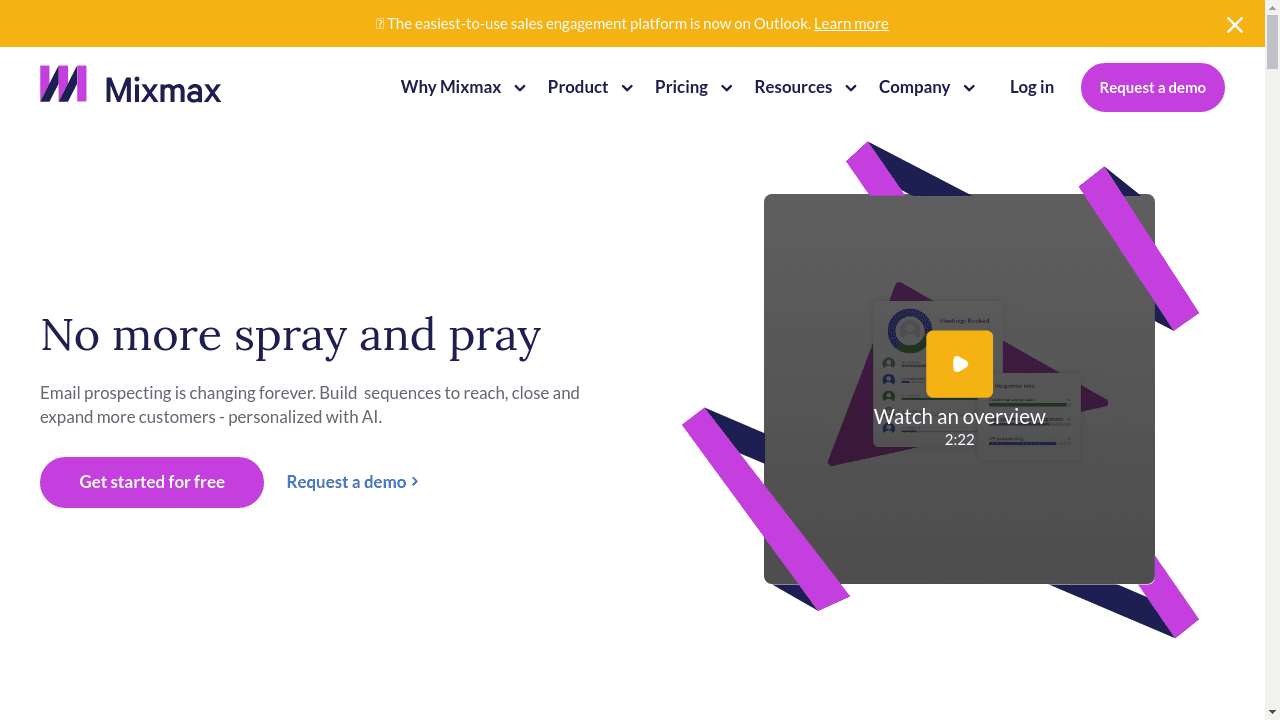Image resolution: width=1280 pixels, height=720 pixels.
Task: Go to the Log in page
Action: [x=1031, y=87]
